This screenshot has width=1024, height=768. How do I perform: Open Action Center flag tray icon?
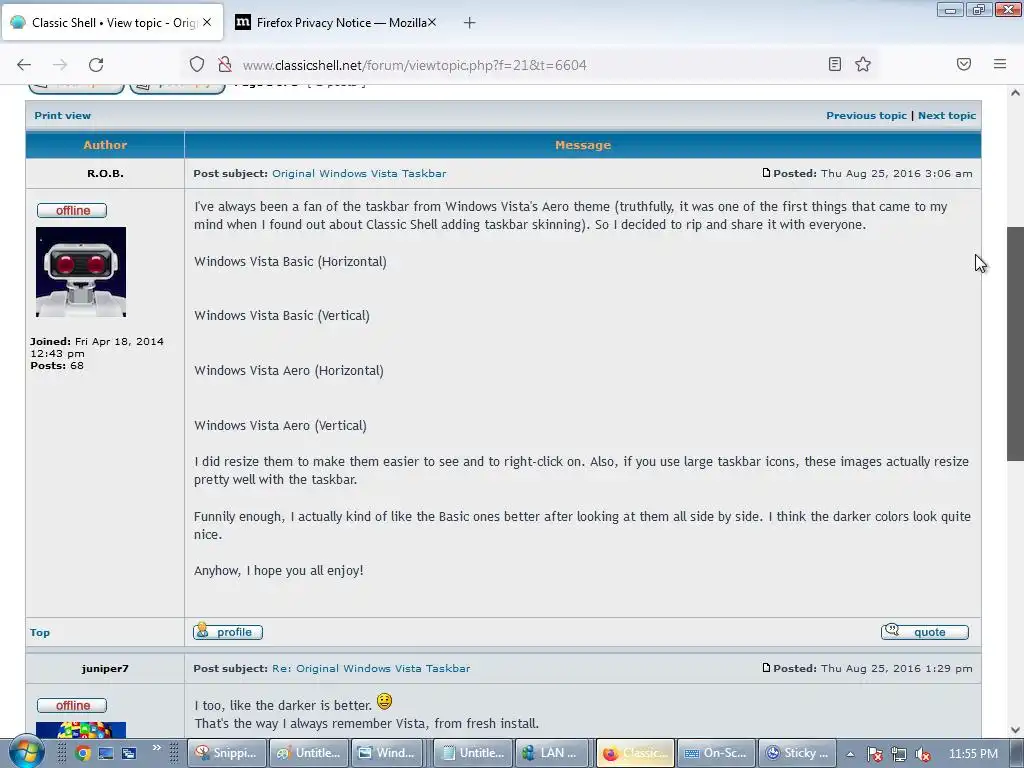pos(875,754)
